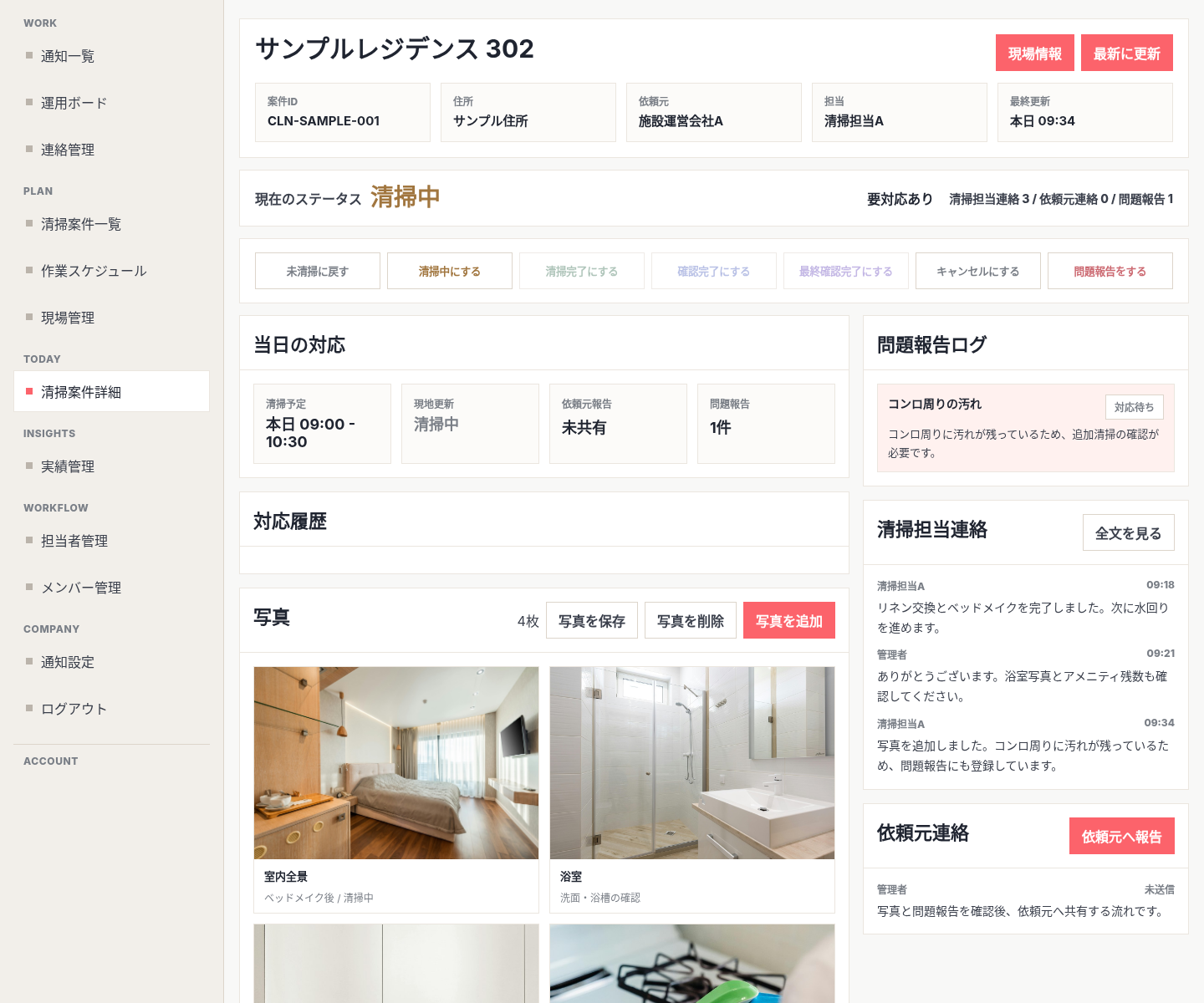This screenshot has width=1204, height=1003.
Task: Click 洗面・浴槽の確認 caption
Action: tap(600, 898)
